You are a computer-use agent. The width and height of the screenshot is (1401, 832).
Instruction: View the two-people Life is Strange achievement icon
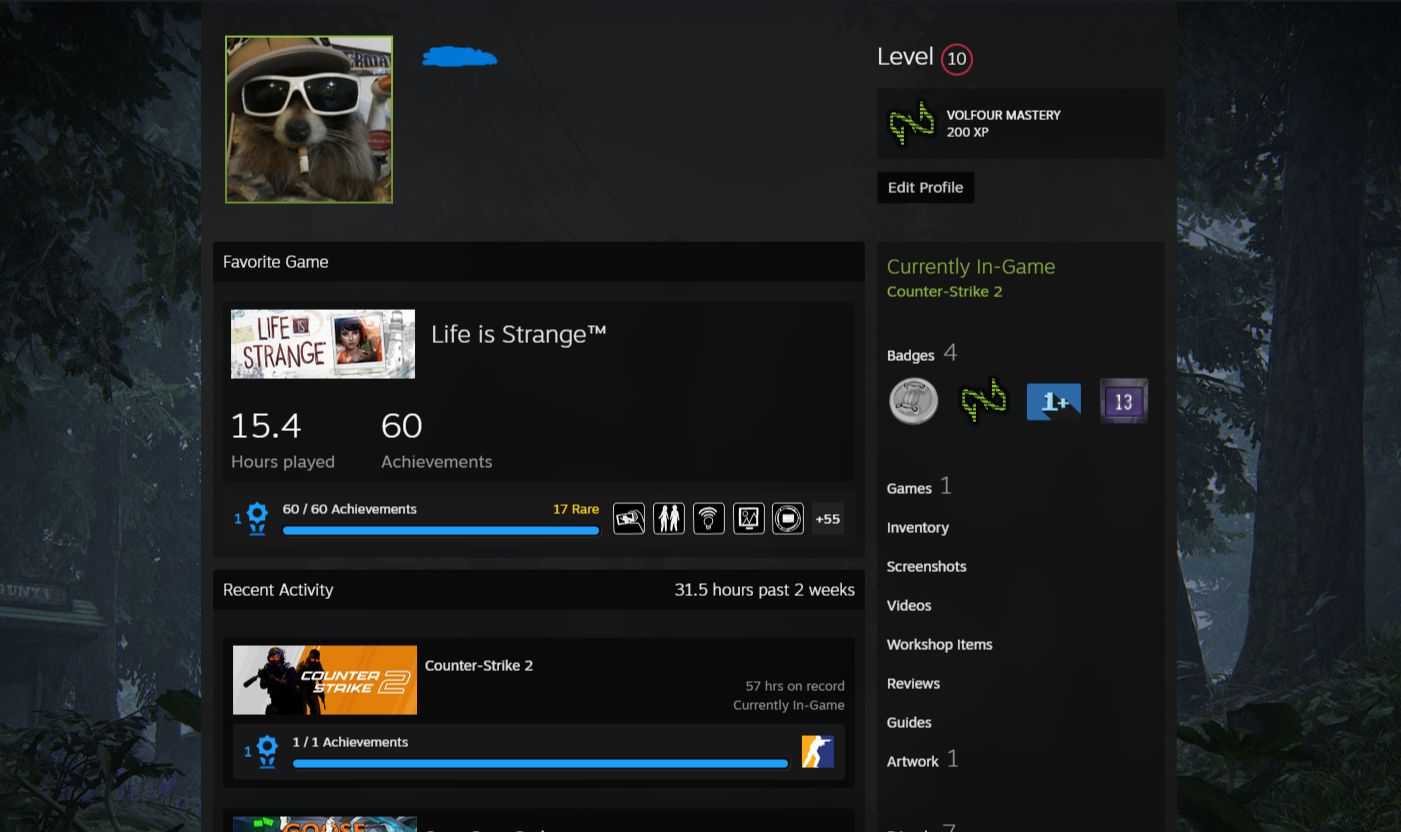tap(669, 518)
